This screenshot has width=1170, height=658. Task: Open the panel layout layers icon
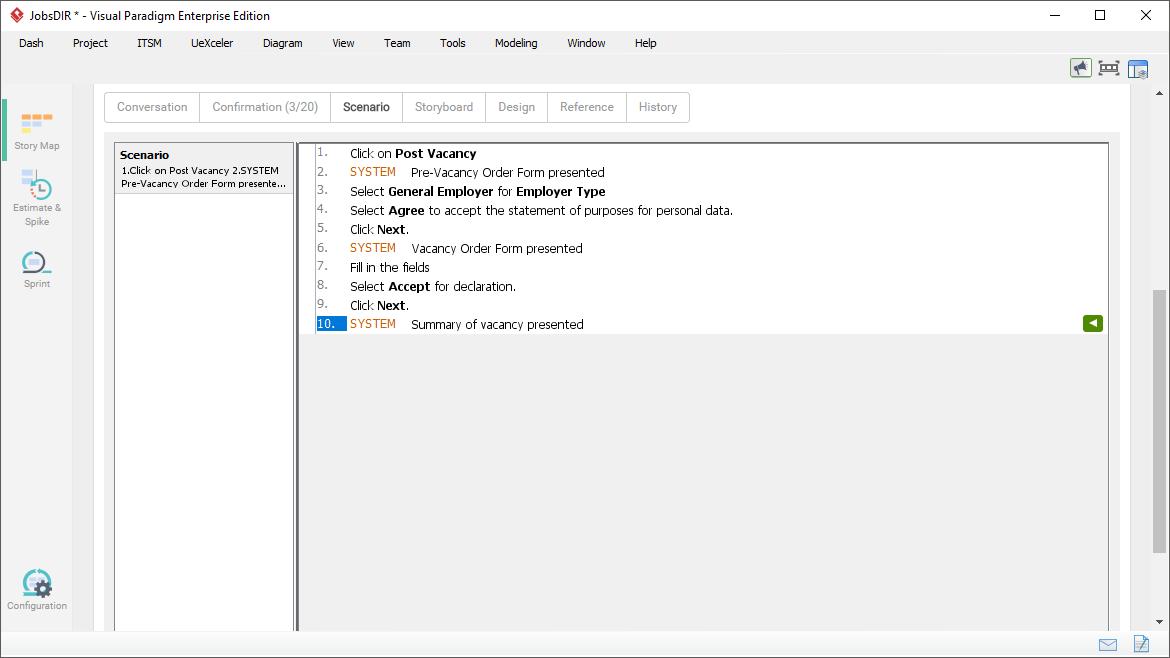(1138, 69)
